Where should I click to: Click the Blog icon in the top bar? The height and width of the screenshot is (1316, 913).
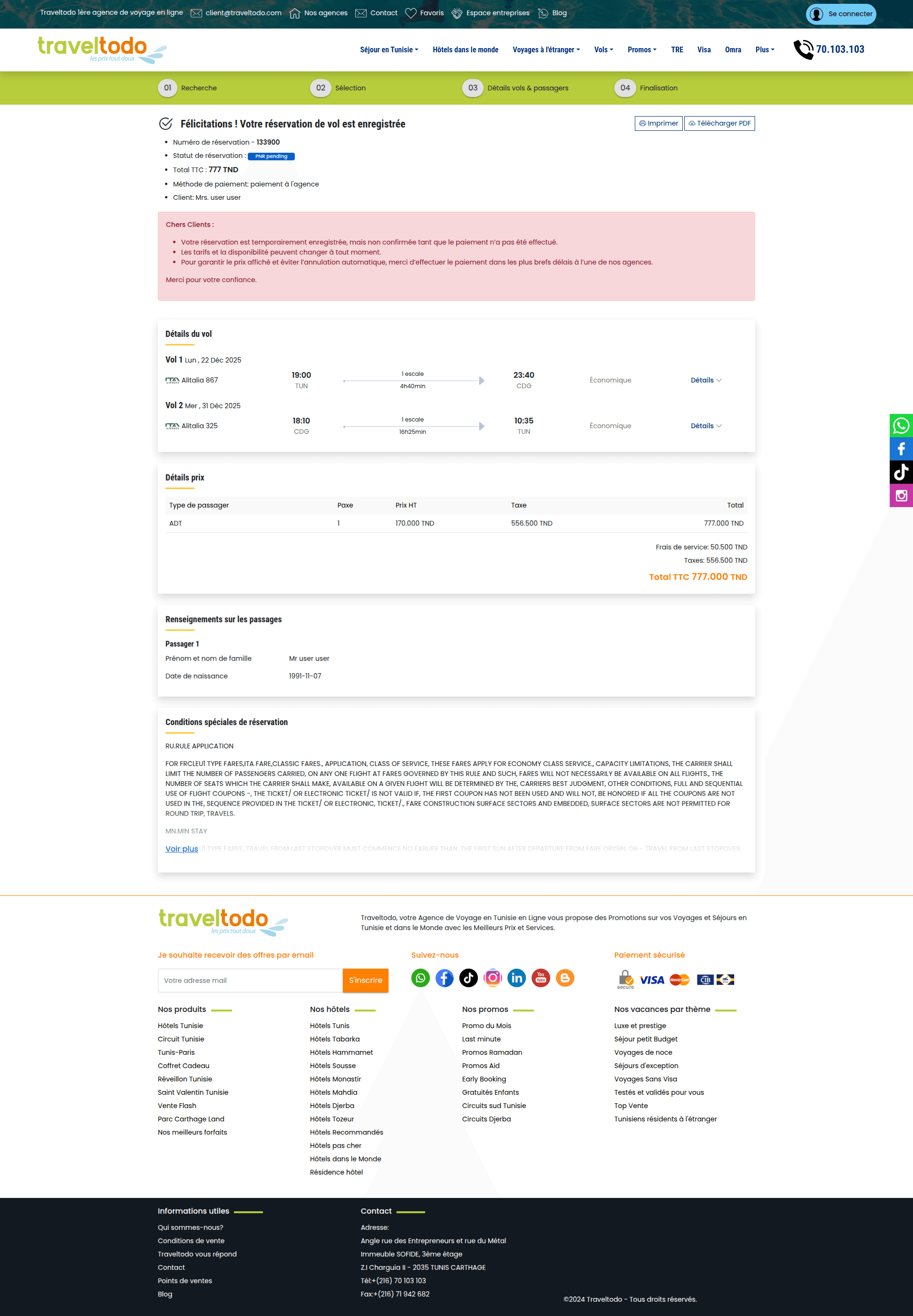(x=542, y=12)
